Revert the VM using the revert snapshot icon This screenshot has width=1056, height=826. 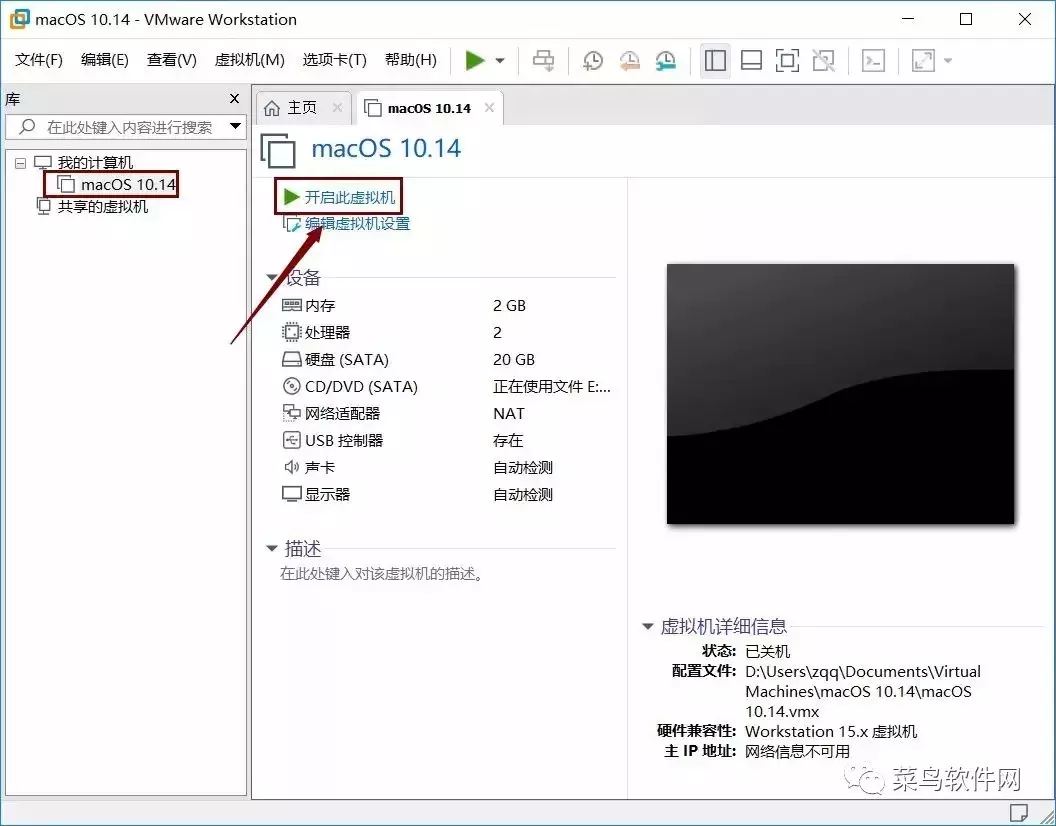pos(629,60)
